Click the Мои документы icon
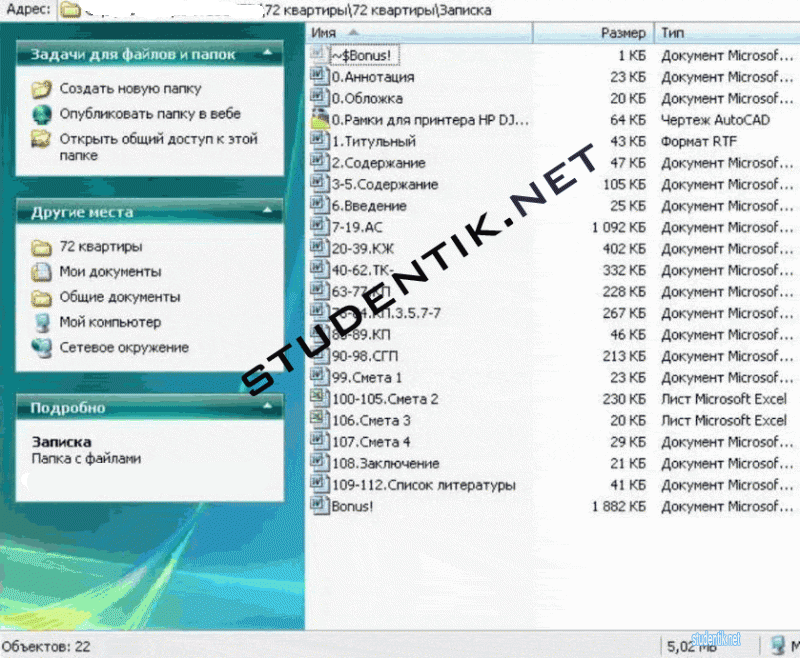800x658 pixels. (x=41, y=272)
